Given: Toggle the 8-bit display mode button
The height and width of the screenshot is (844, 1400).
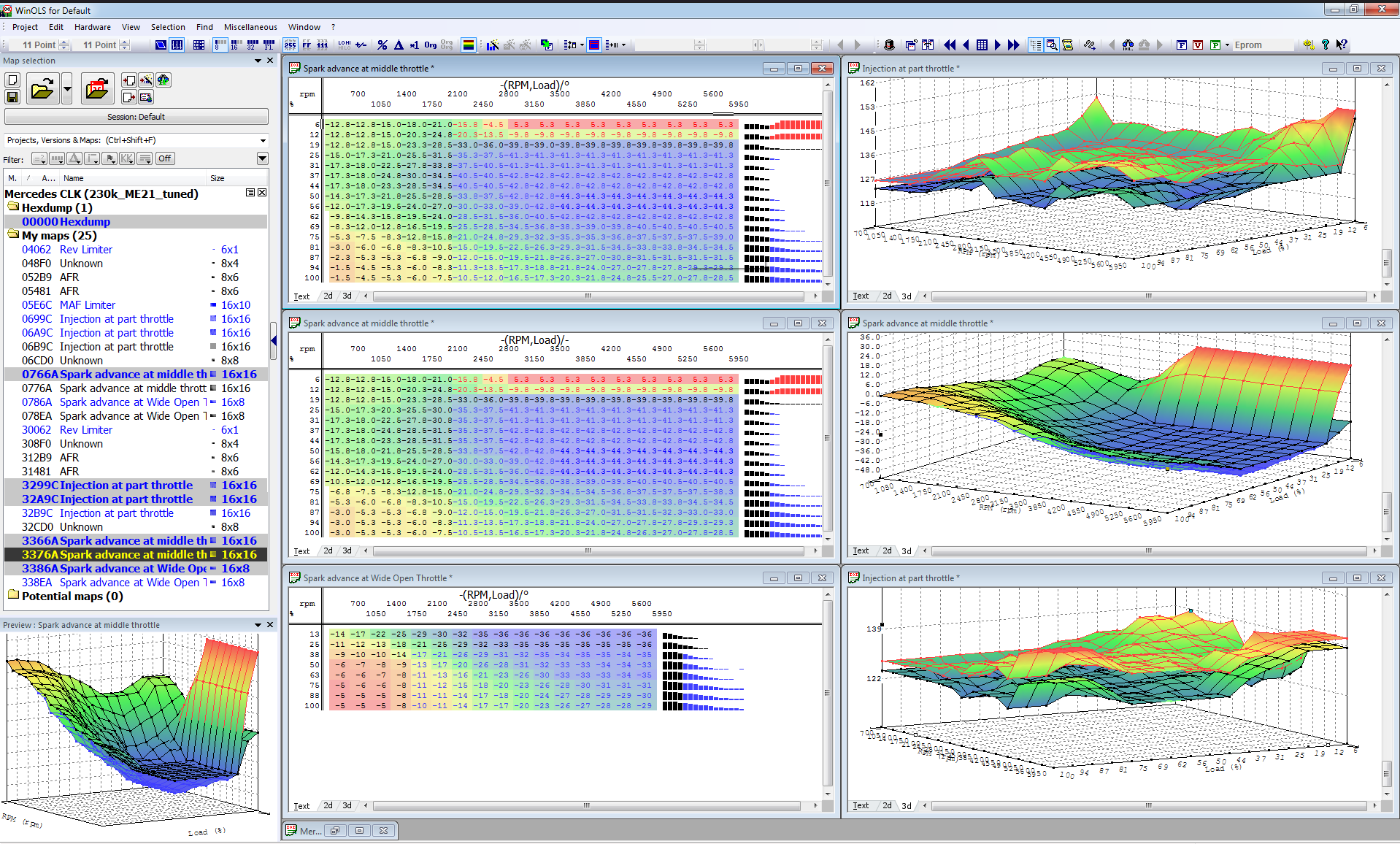Looking at the screenshot, I should (x=220, y=45).
